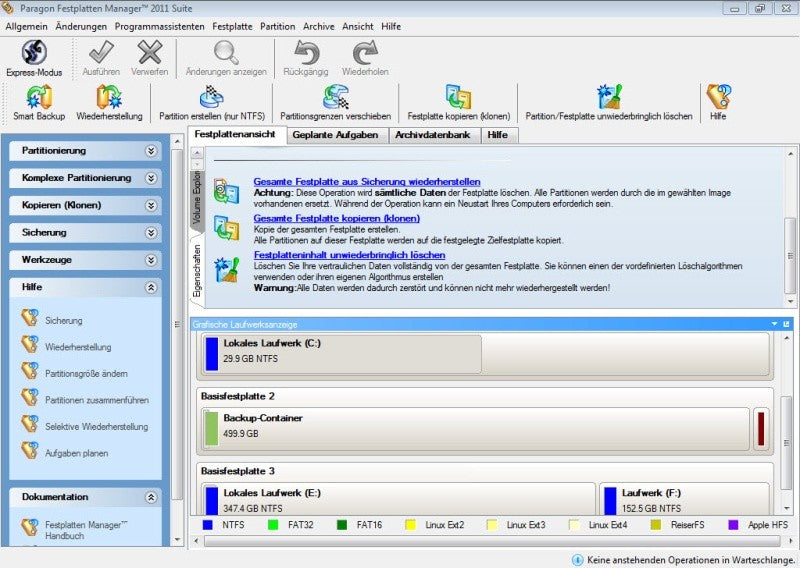
Task: Click the green FAT32 legend swatch
Action: click(273, 525)
